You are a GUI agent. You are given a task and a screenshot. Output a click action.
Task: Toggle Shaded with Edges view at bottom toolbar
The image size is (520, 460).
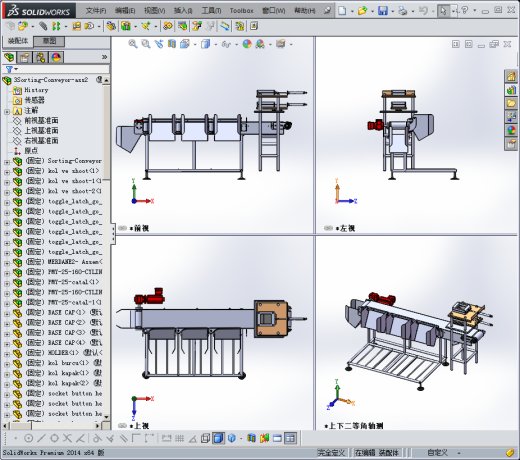click(x=219, y=438)
